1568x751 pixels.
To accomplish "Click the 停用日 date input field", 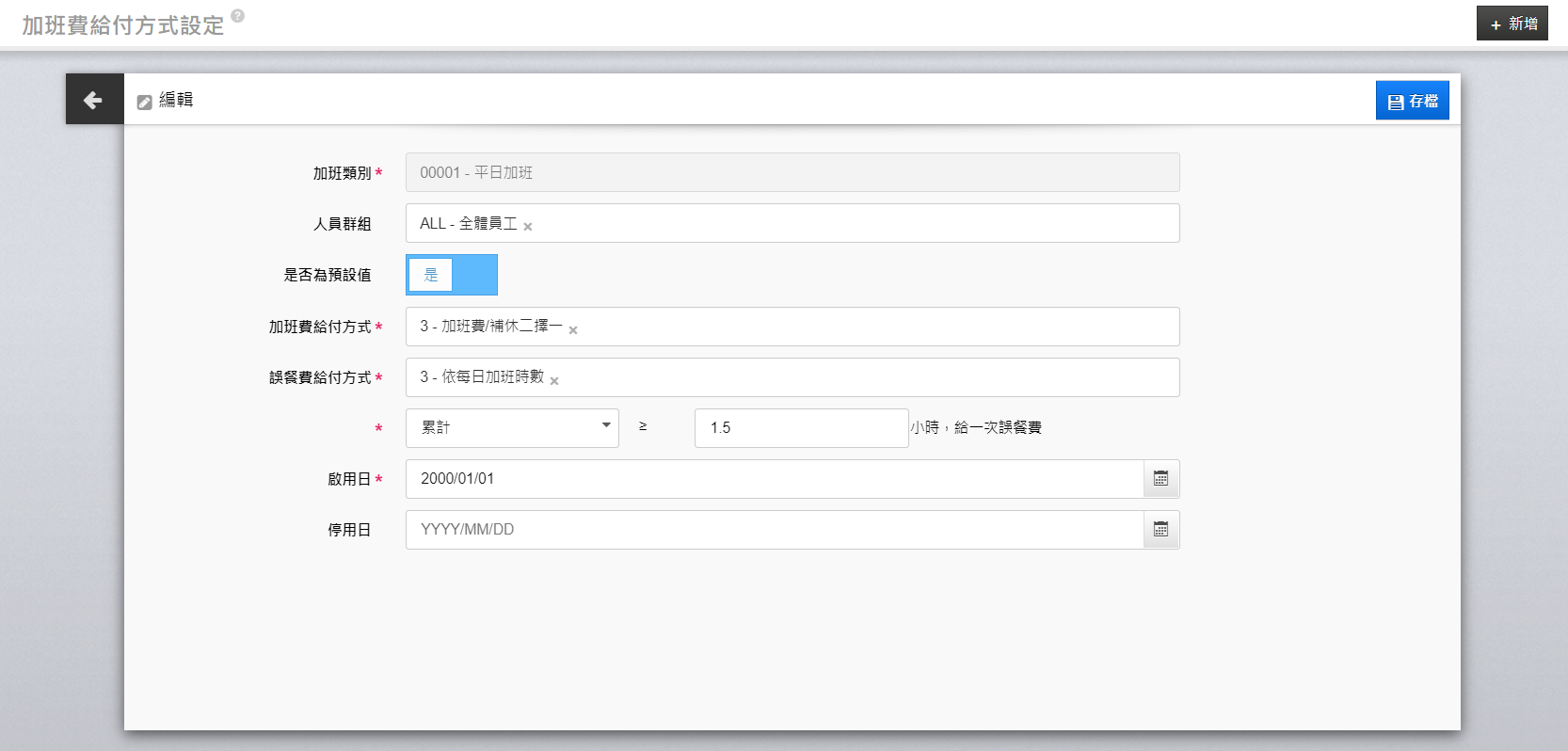I will pos(774,530).
